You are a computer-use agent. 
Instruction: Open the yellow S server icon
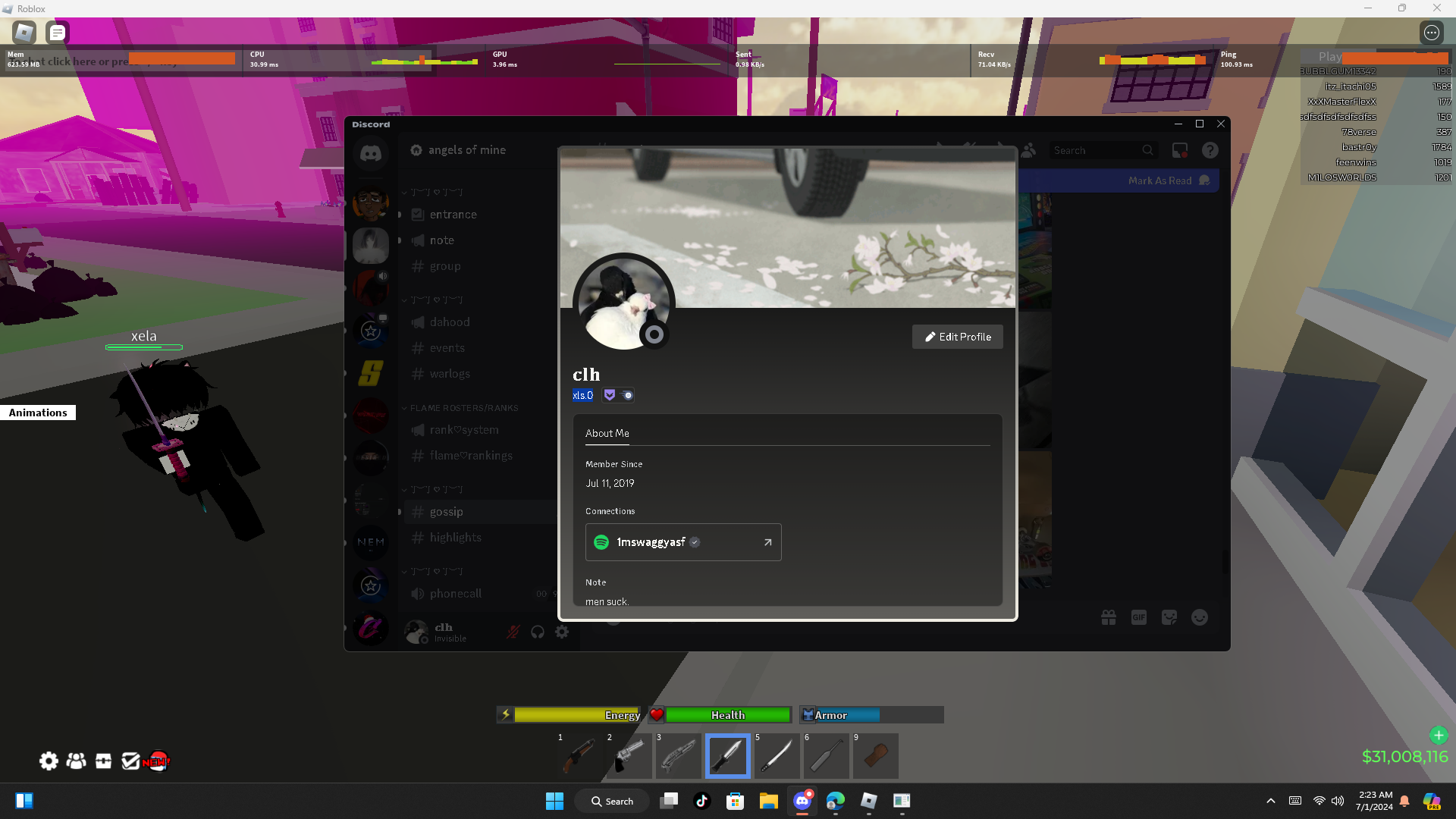pos(371,372)
